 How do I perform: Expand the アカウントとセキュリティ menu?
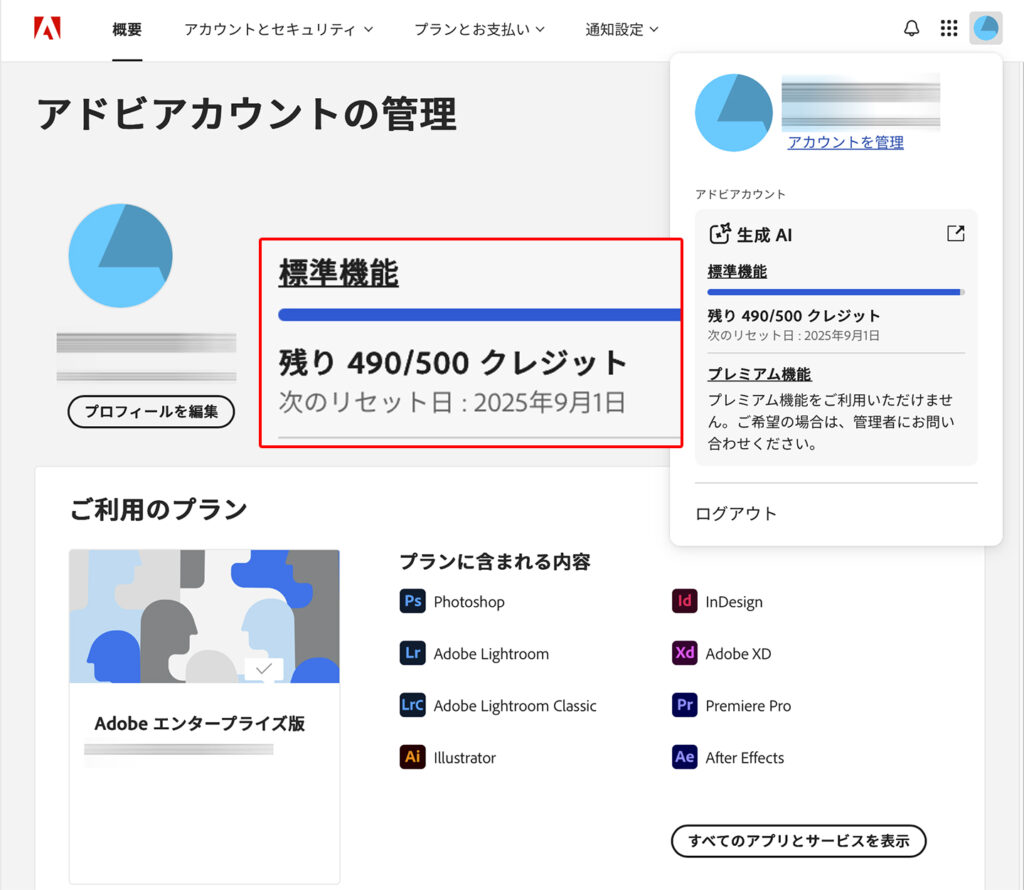pos(278,29)
